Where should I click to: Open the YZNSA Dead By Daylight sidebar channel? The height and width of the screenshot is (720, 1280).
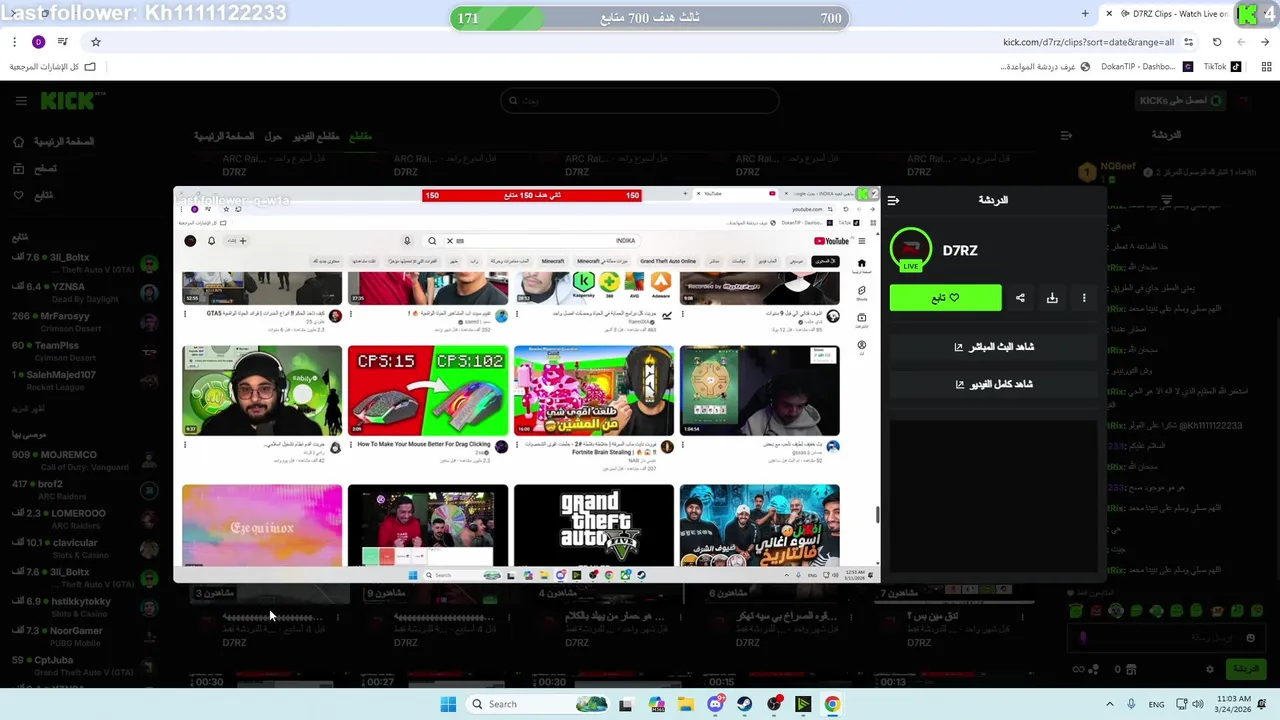tap(85, 292)
